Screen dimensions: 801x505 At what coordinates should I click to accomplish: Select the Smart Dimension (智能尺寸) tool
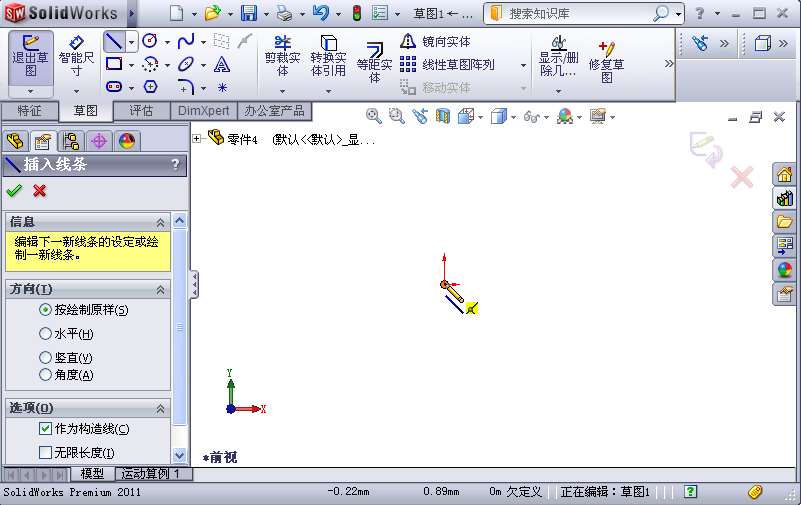[x=76, y=56]
